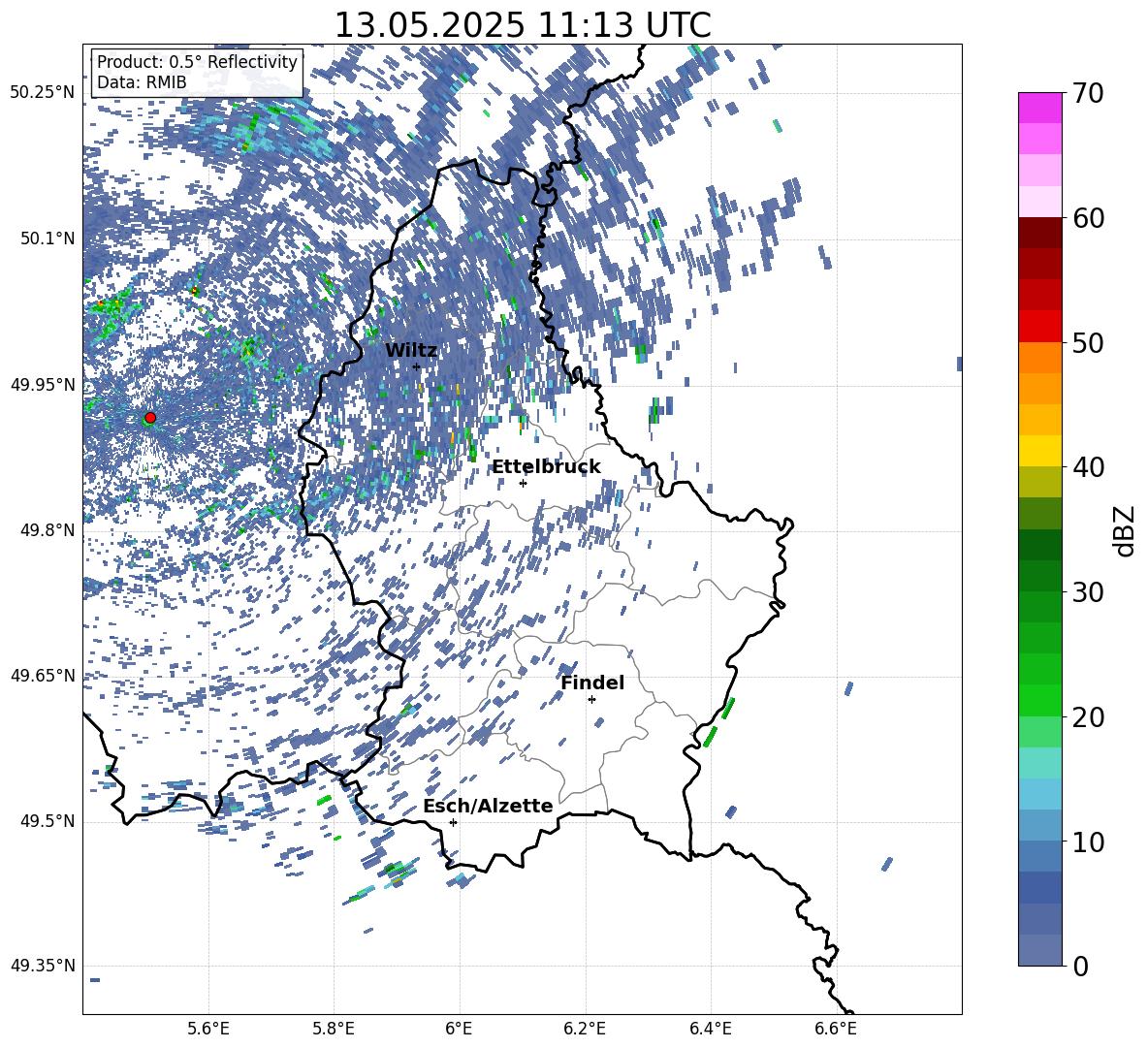Click the Wiltz station cross marker
Image resolution: width=1148 pixels, height=1048 pixels.
point(417,366)
